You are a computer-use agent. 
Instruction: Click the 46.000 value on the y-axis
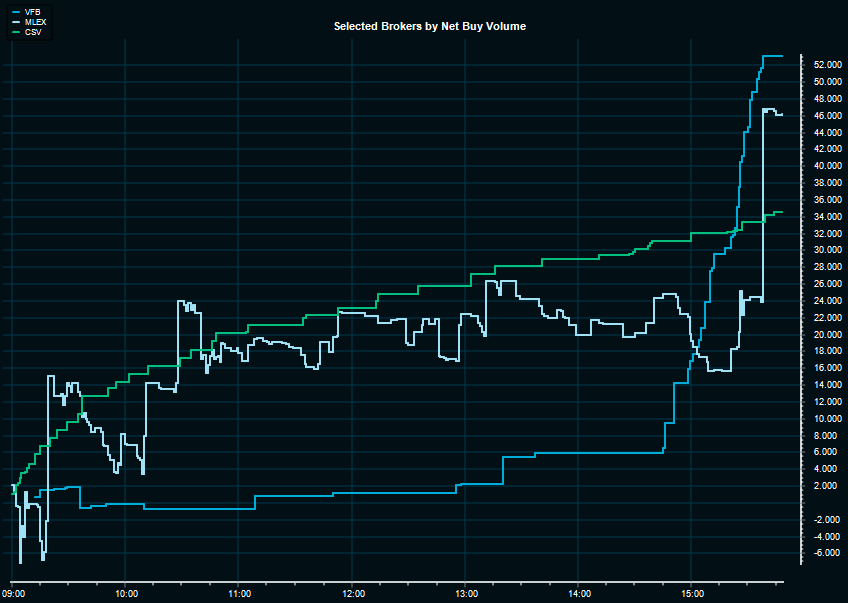[x=826, y=116]
